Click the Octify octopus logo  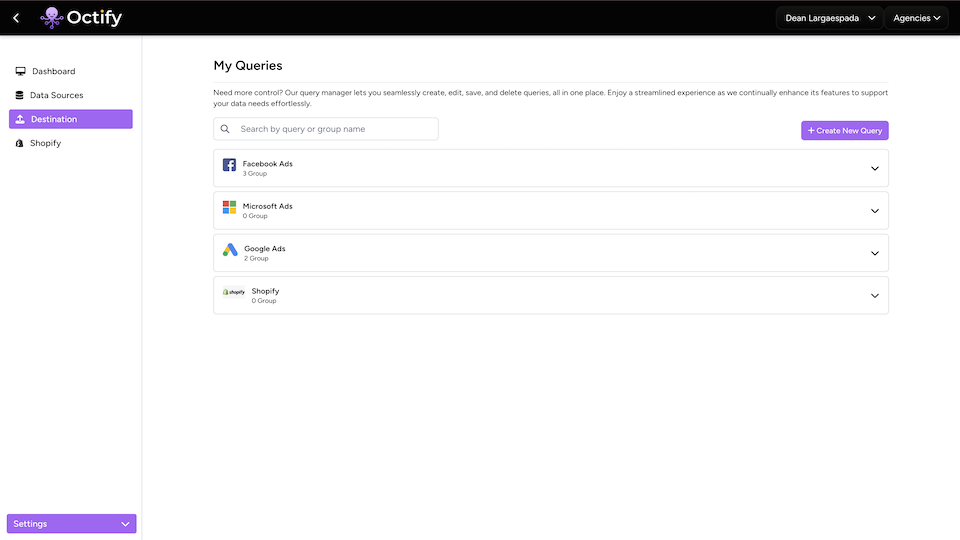(x=51, y=18)
